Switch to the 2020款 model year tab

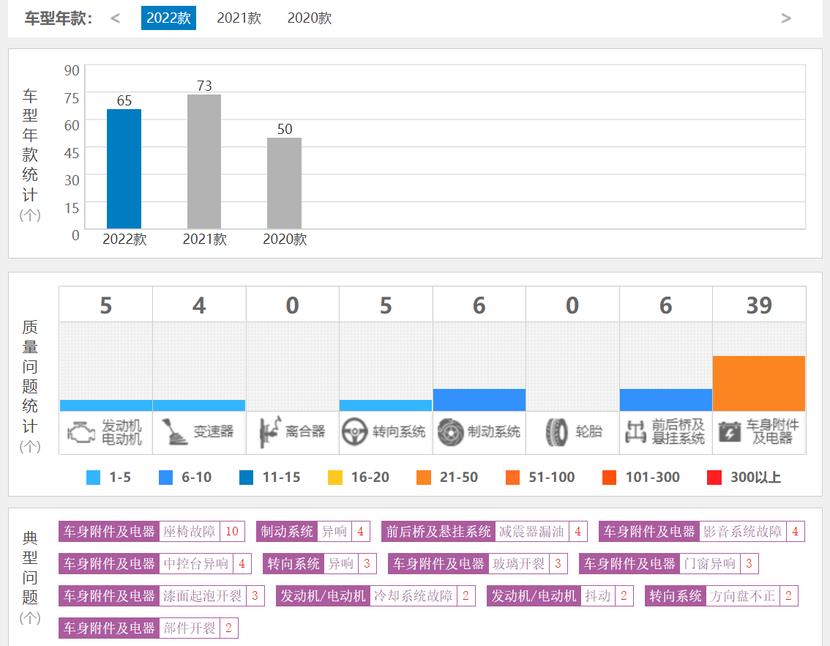[309, 18]
